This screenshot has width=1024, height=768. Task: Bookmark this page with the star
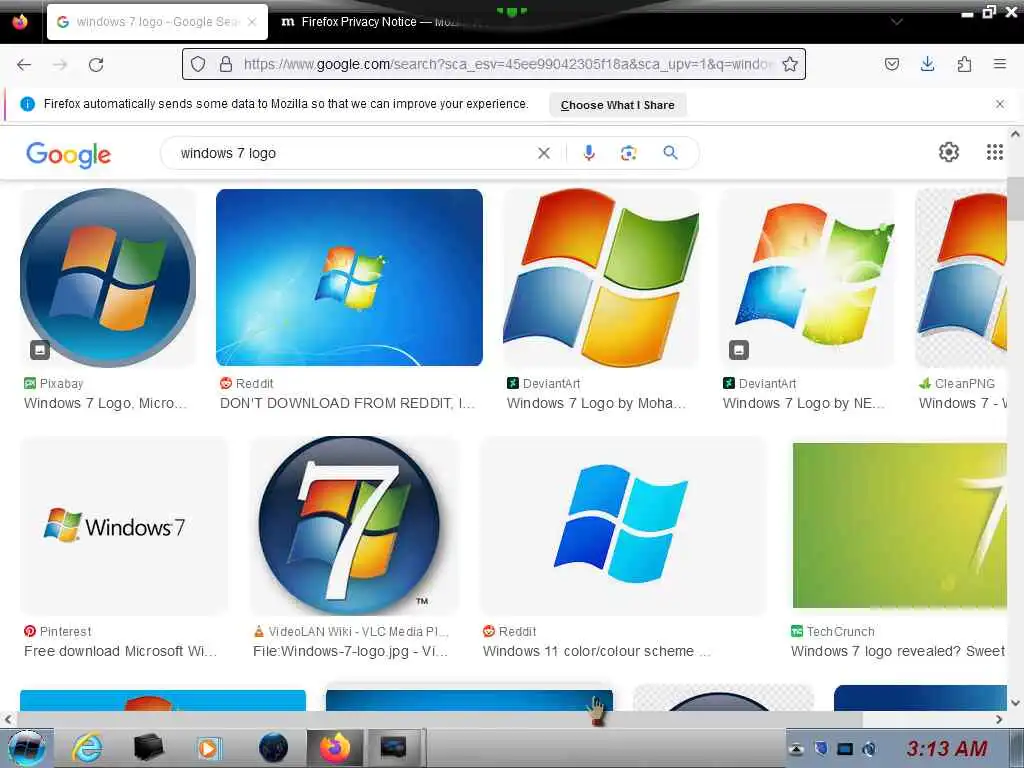pyautogui.click(x=790, y=64)
